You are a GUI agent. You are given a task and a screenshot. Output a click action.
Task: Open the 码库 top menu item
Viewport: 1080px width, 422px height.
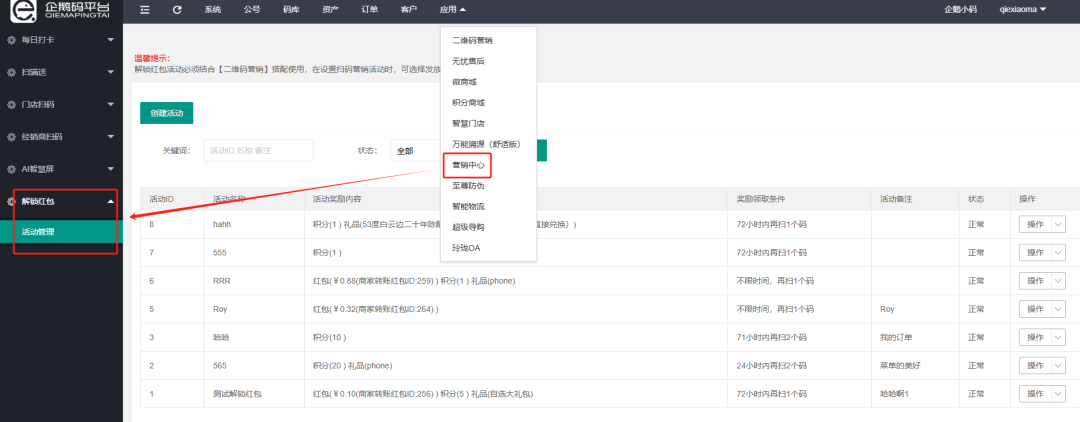(x=291, y=10)
